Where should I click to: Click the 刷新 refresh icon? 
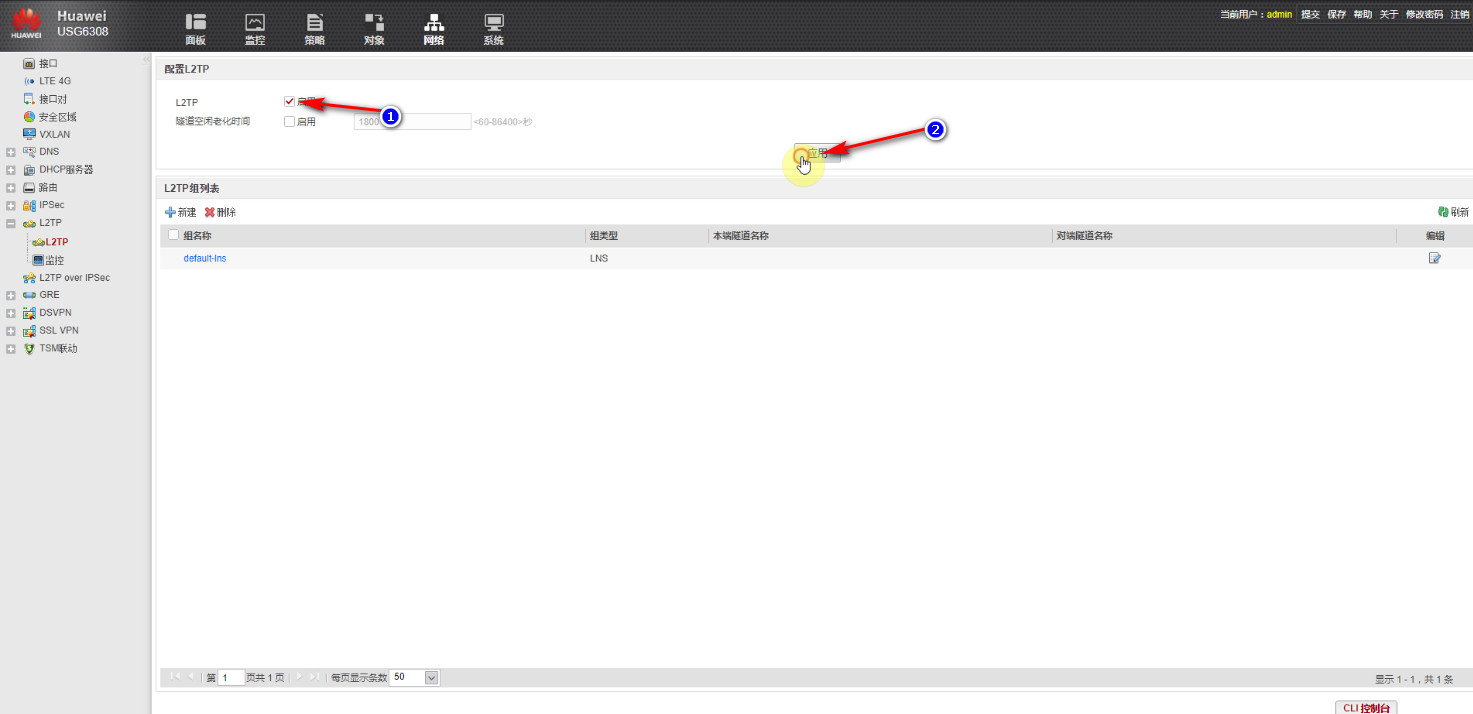tap(1443, 212)
